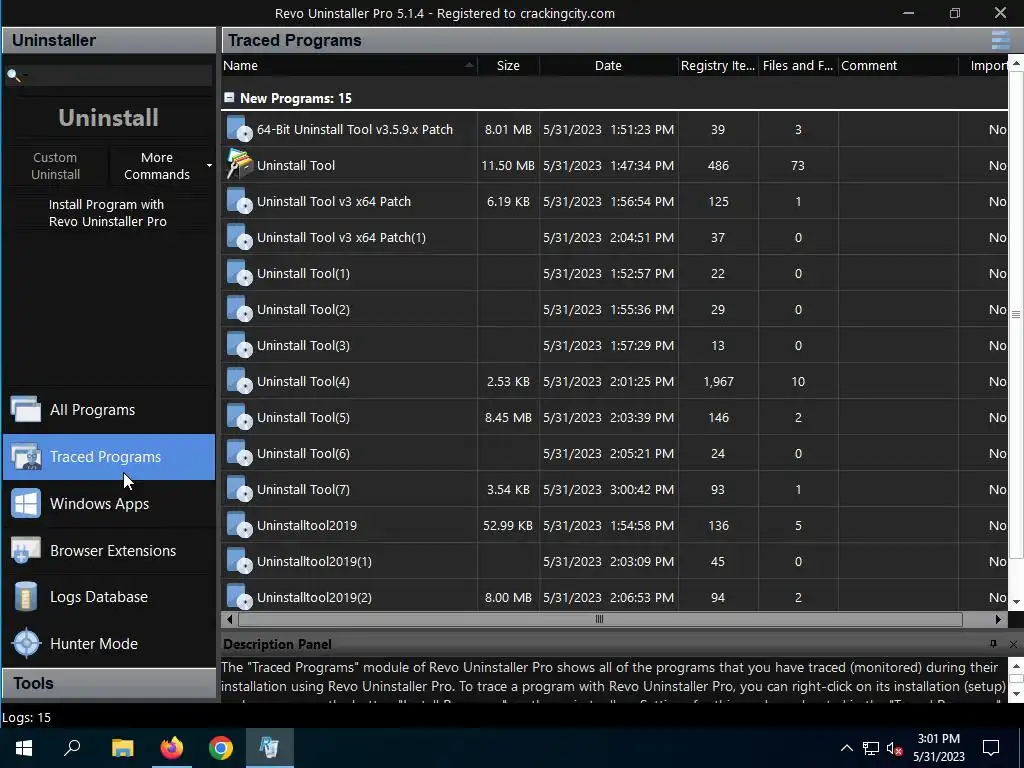Click the All Programs sidebar icon
Image resolution: width=1024 pixels, height=768 pixels.
point(26,409)
